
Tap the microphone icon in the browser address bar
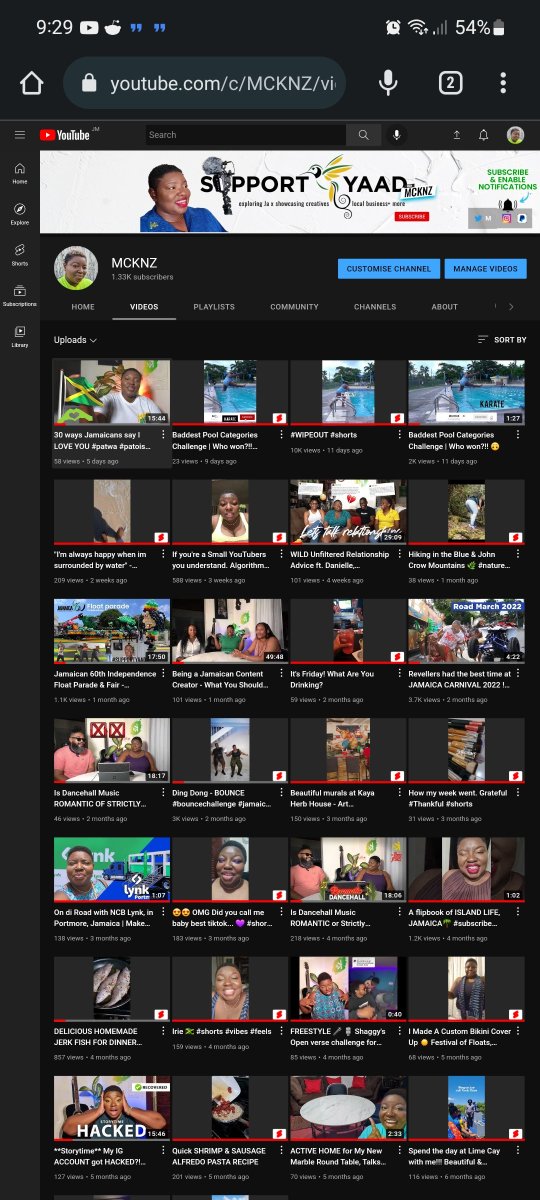(389, 83)
